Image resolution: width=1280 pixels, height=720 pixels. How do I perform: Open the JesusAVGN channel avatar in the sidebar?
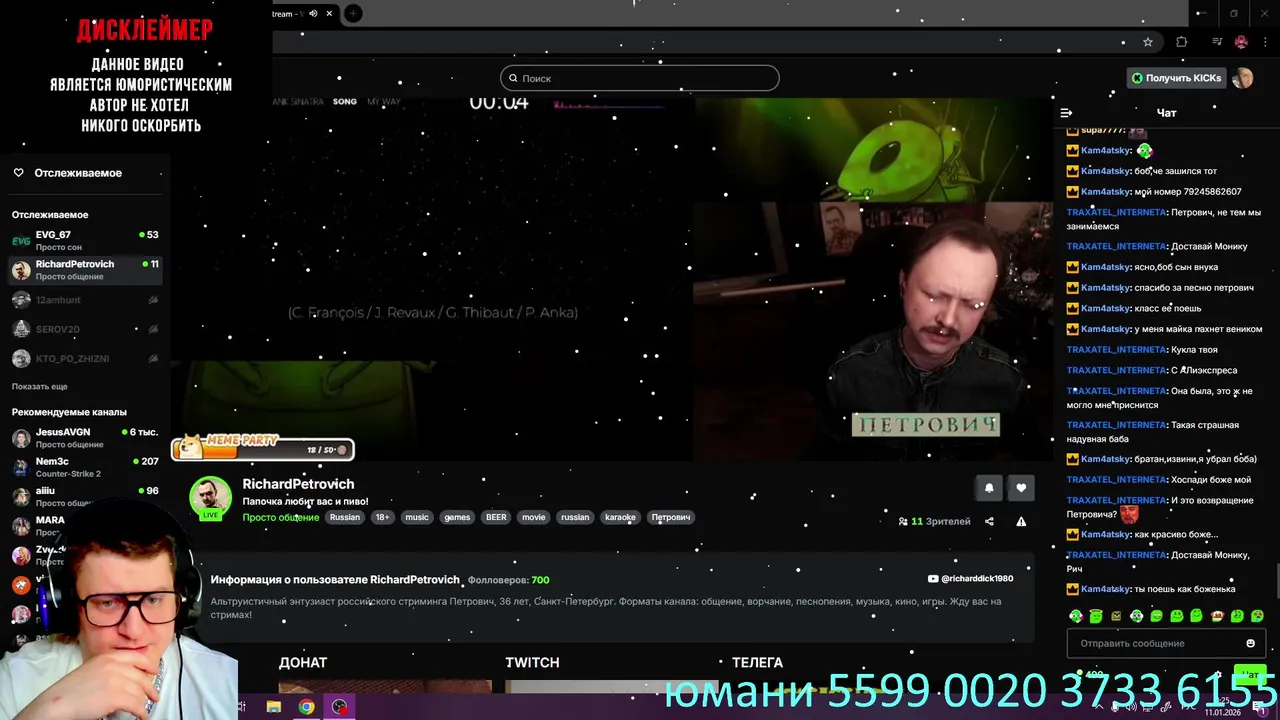(x=21, y=438)
